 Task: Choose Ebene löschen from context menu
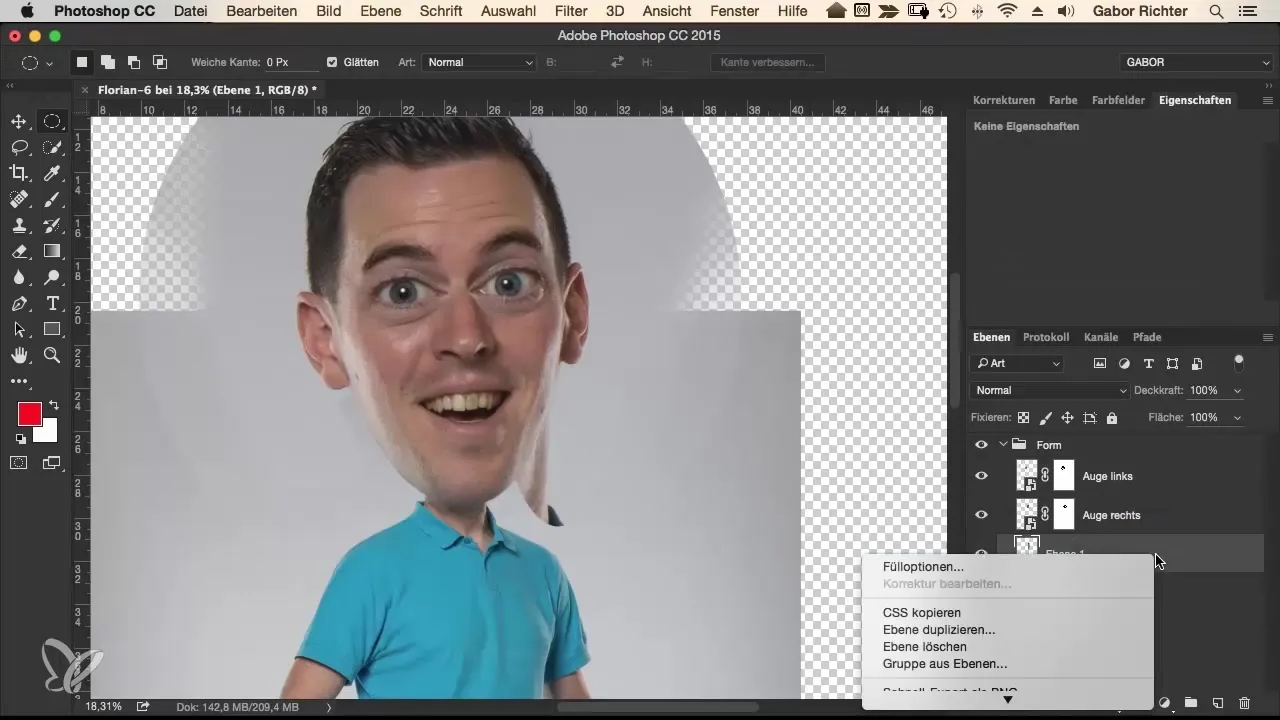click(925, 647)
